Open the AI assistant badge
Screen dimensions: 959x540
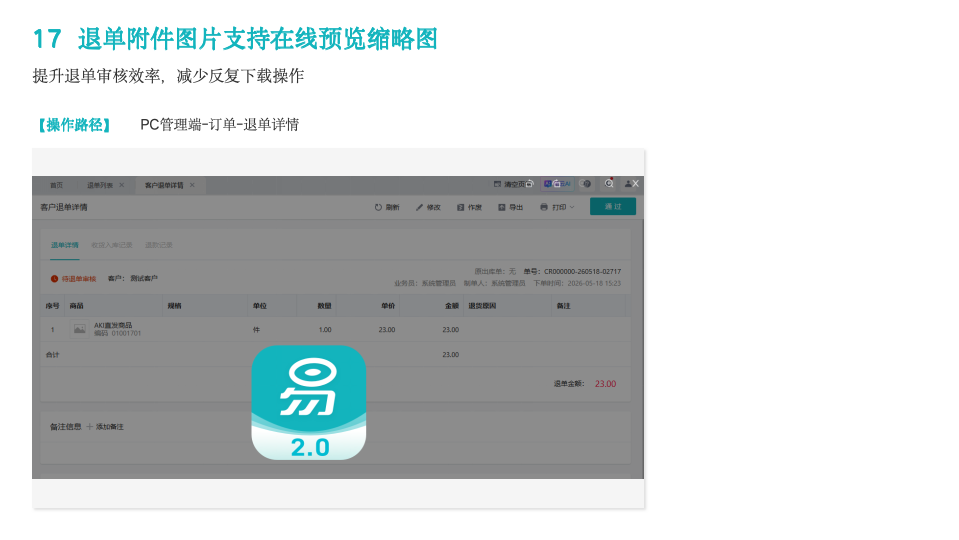click(557, 183)
